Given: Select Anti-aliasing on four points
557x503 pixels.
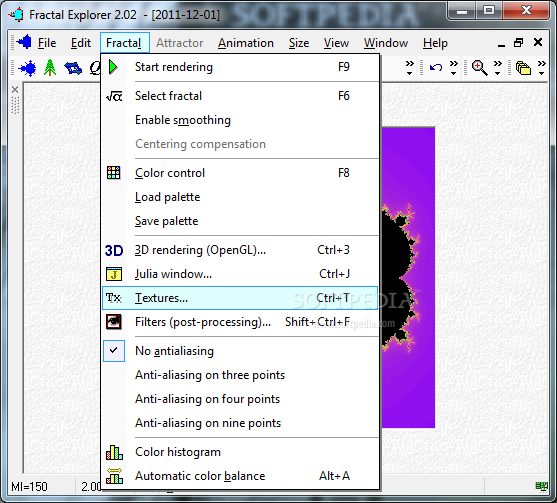Looking at the screenshot, I should (x=240, y=399).
